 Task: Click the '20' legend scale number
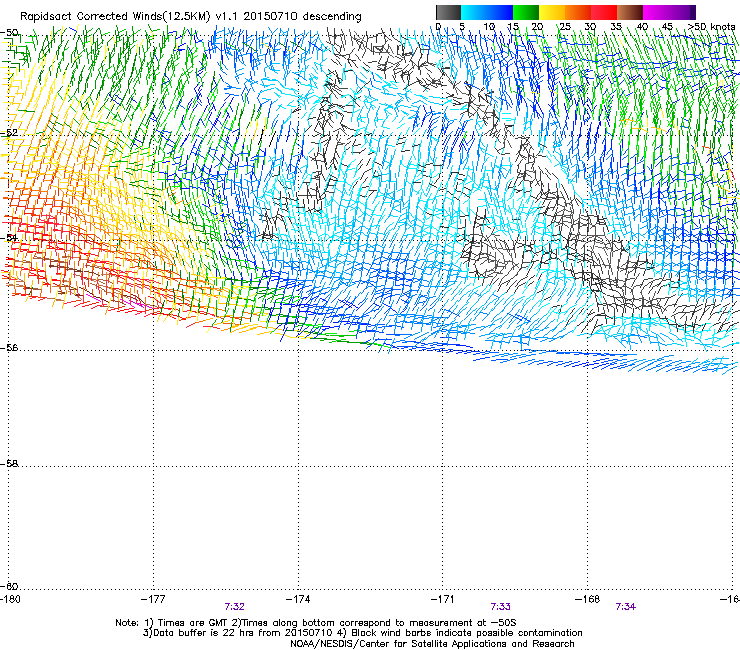[x=537, y=26]
